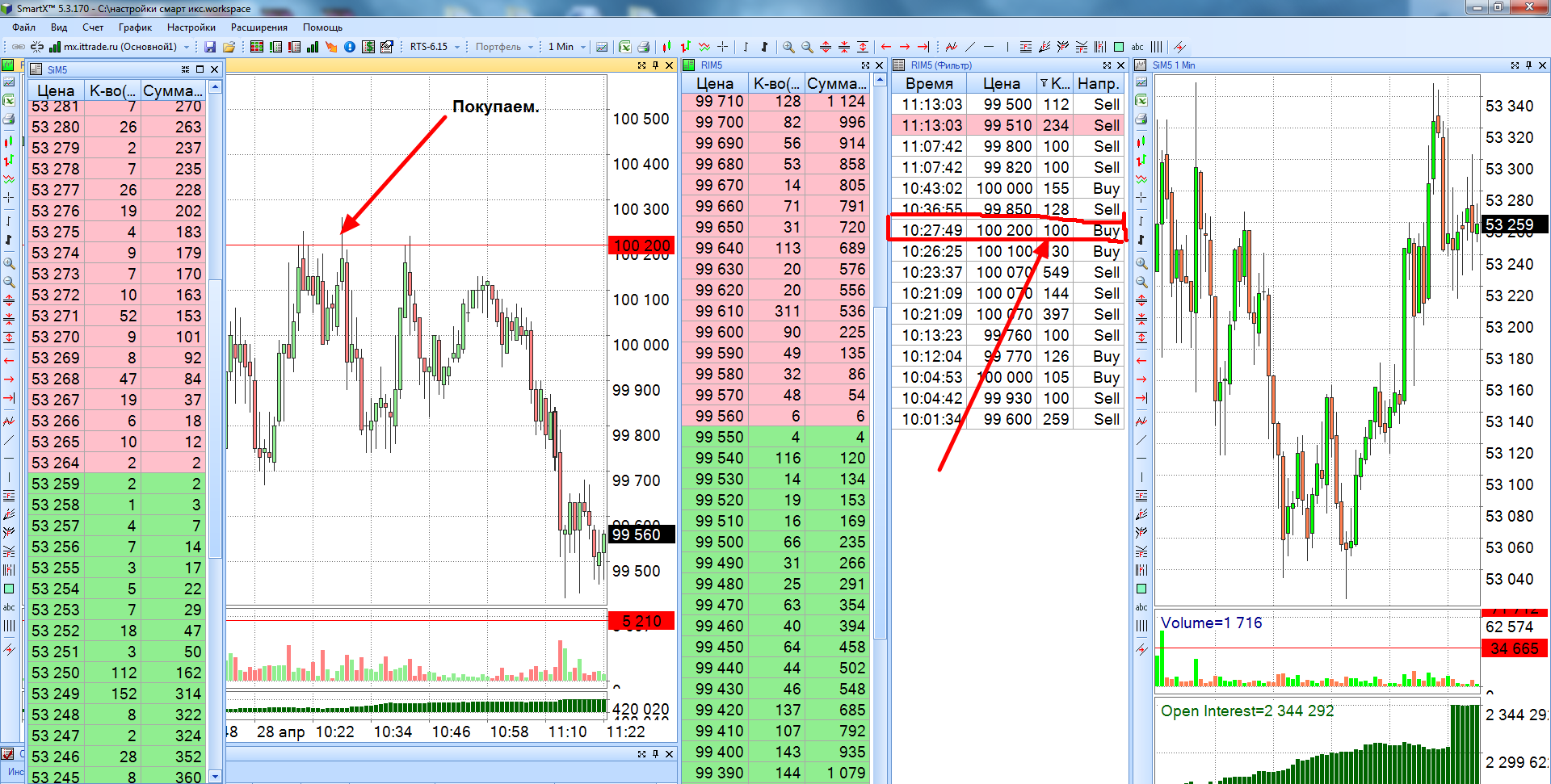
Task: Click the red 100 200 price marker on the RTS chart
Action: tap(641, 245)
